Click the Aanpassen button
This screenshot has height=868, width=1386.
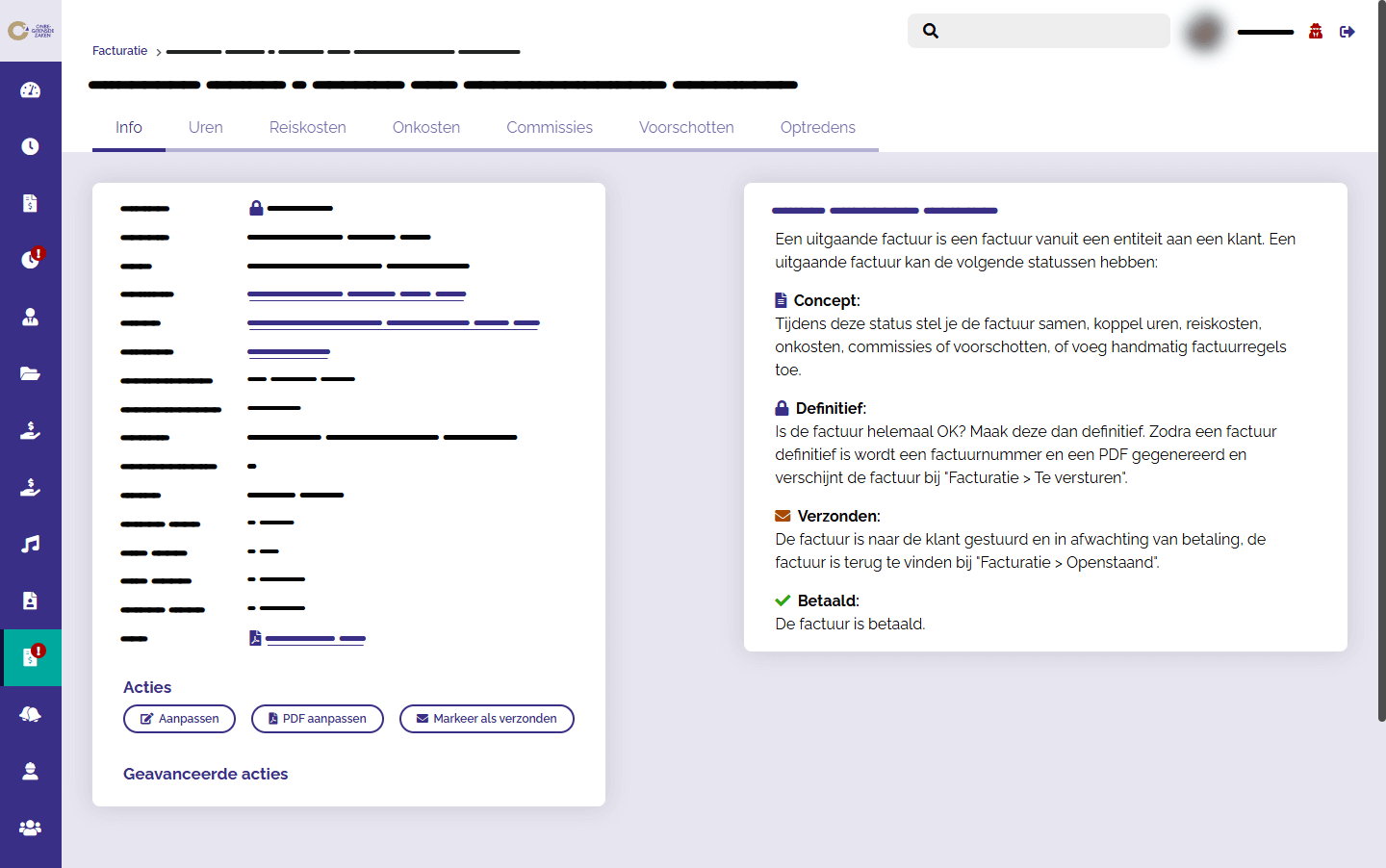pyautogui.click(x=179, y=718)
